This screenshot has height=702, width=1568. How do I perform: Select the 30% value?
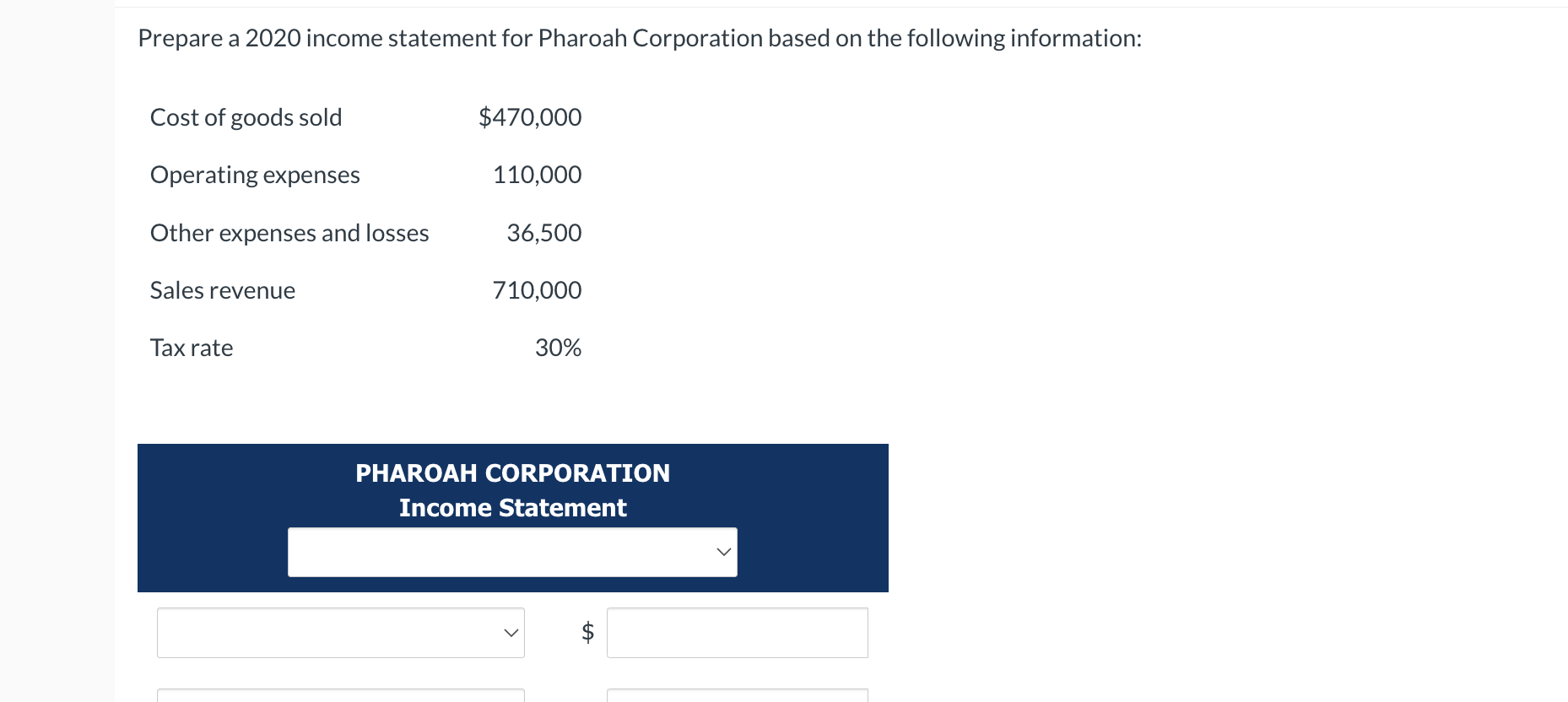[559, 348]
